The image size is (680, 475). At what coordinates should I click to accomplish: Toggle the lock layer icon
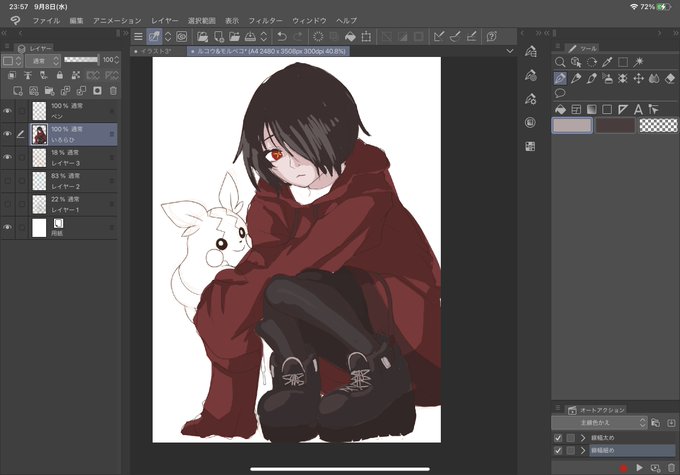60,75
